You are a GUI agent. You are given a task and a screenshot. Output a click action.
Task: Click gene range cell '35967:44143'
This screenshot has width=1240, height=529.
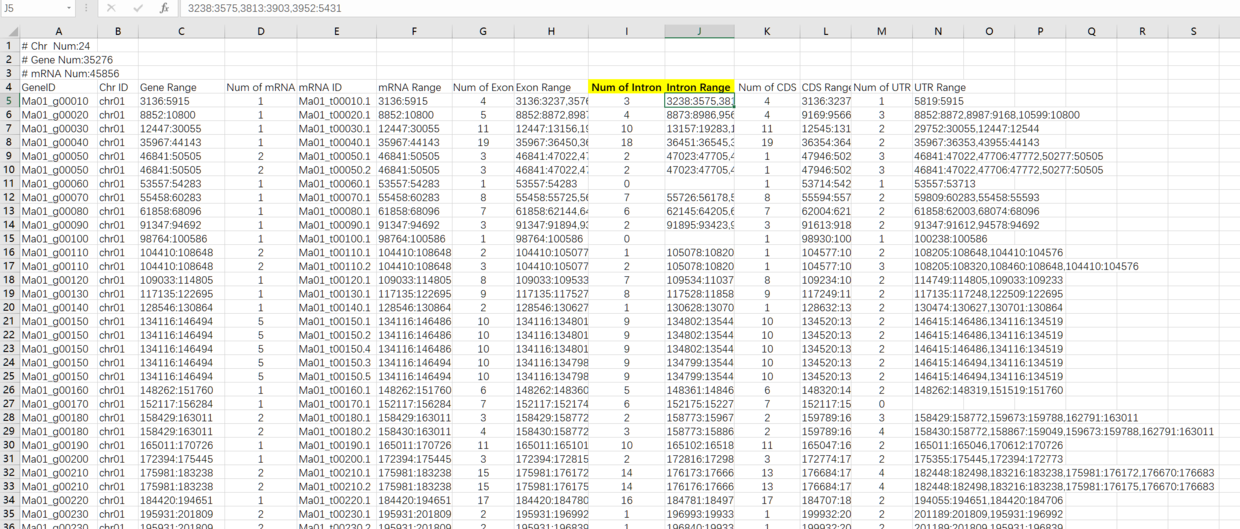[181, 143]
